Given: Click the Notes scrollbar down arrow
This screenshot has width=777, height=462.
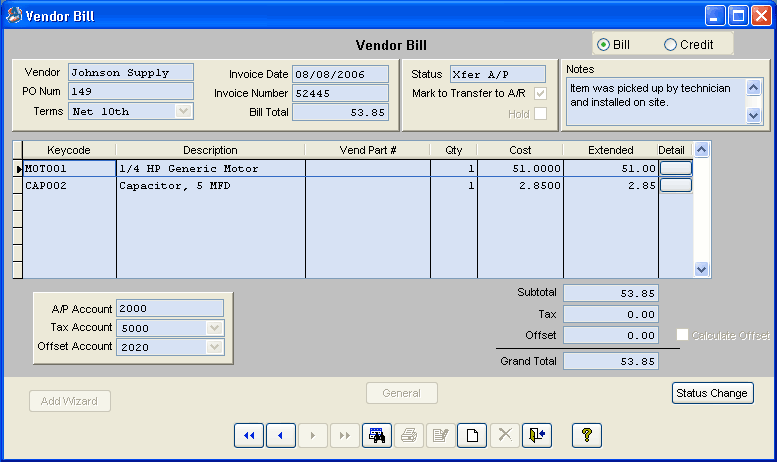Looking at the screenshot, I should click(x=753, y=116).
